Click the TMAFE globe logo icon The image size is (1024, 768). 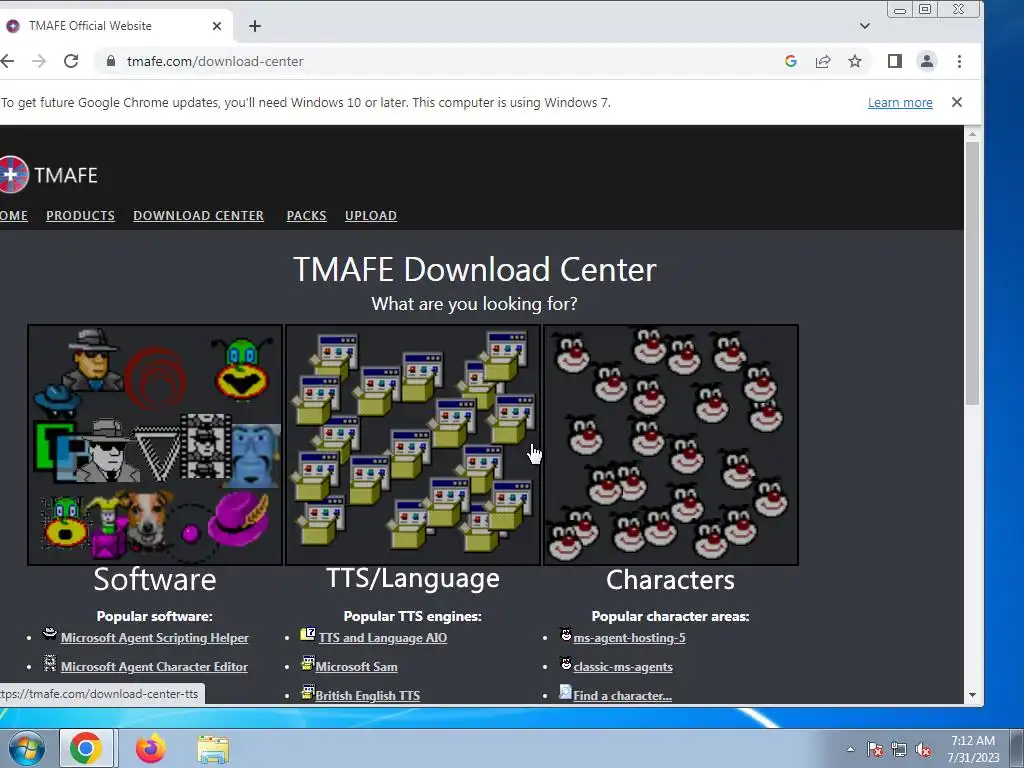[13, 175]
